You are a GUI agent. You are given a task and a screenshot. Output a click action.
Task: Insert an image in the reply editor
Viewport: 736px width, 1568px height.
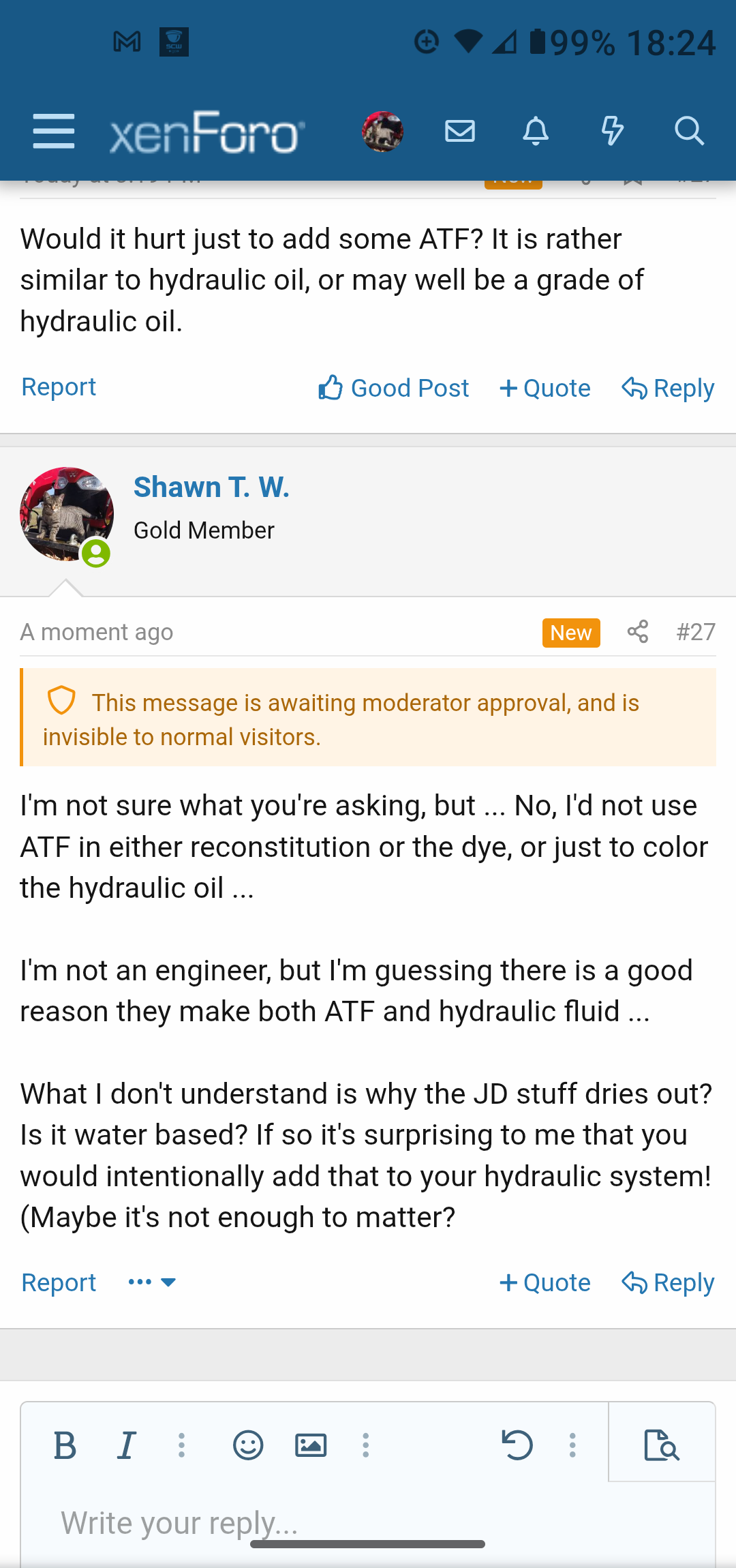311,1445
